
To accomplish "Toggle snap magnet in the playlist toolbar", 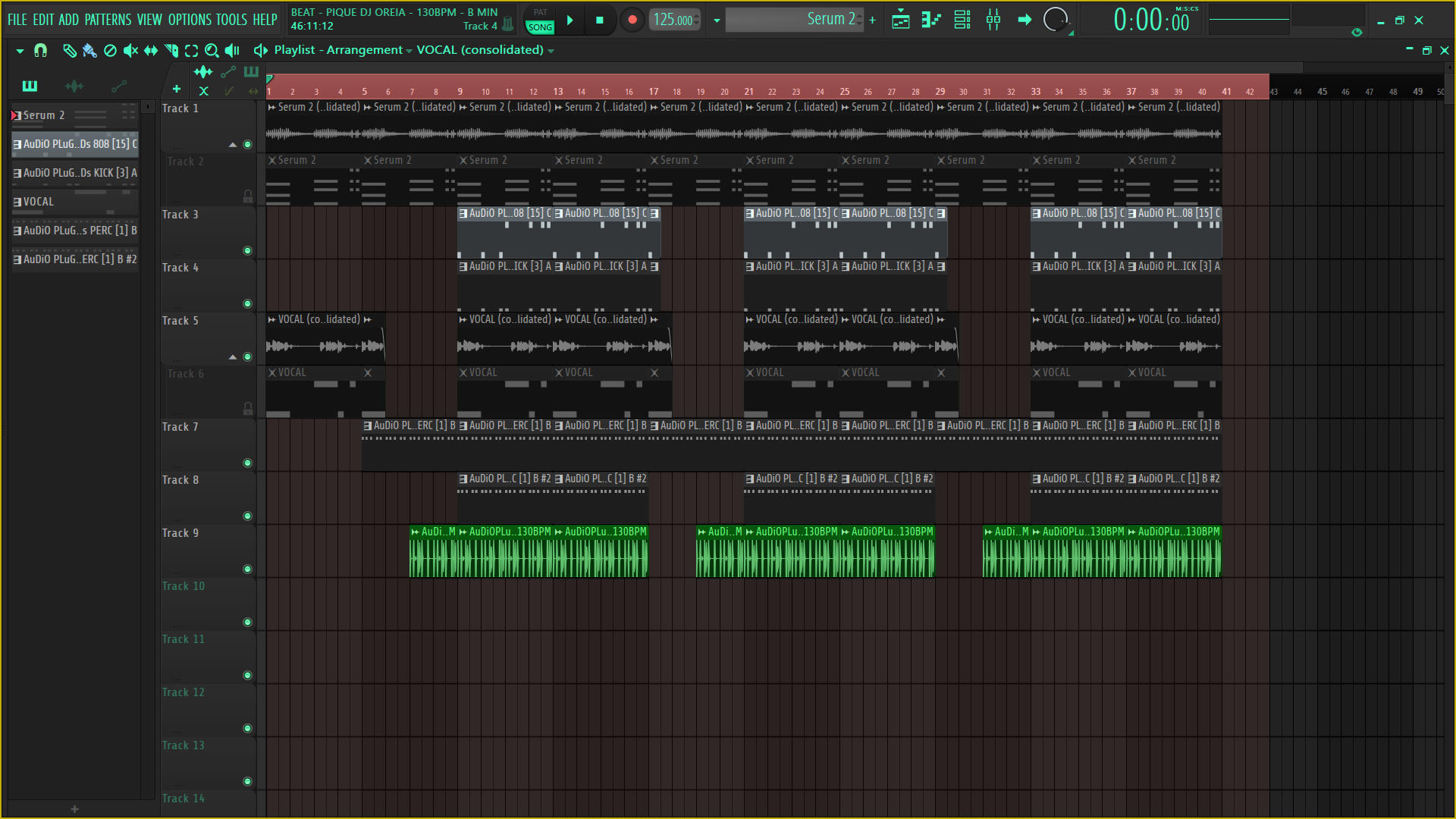I will click(x=40, y=51).
